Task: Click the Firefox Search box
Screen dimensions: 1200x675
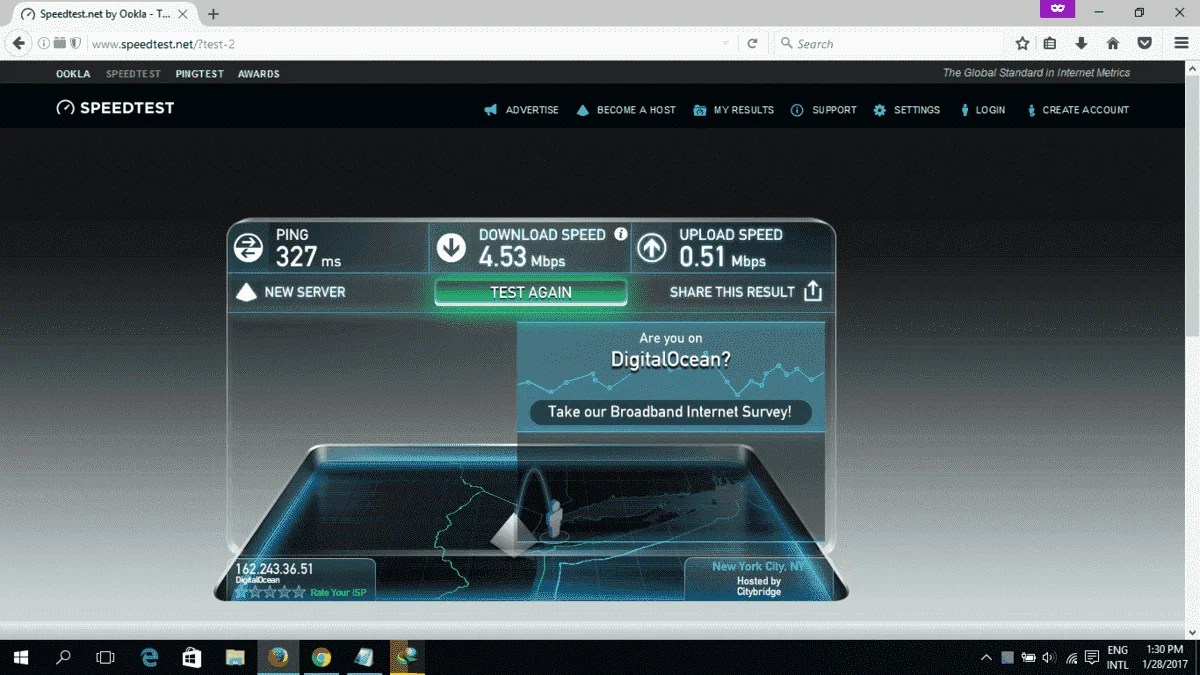Action: tap(890, 44)
